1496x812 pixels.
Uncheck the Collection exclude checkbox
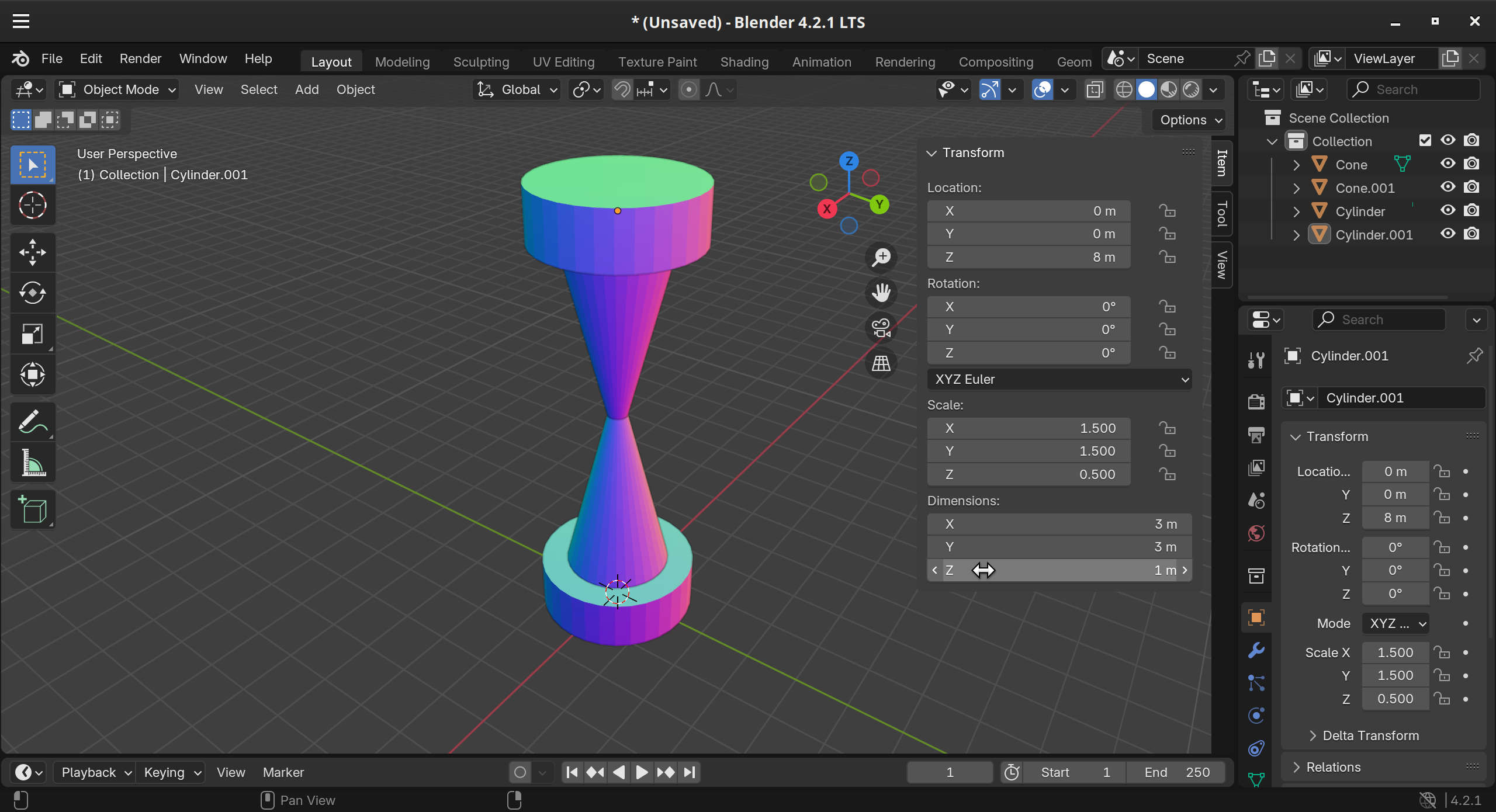[x=1425, y=140]
